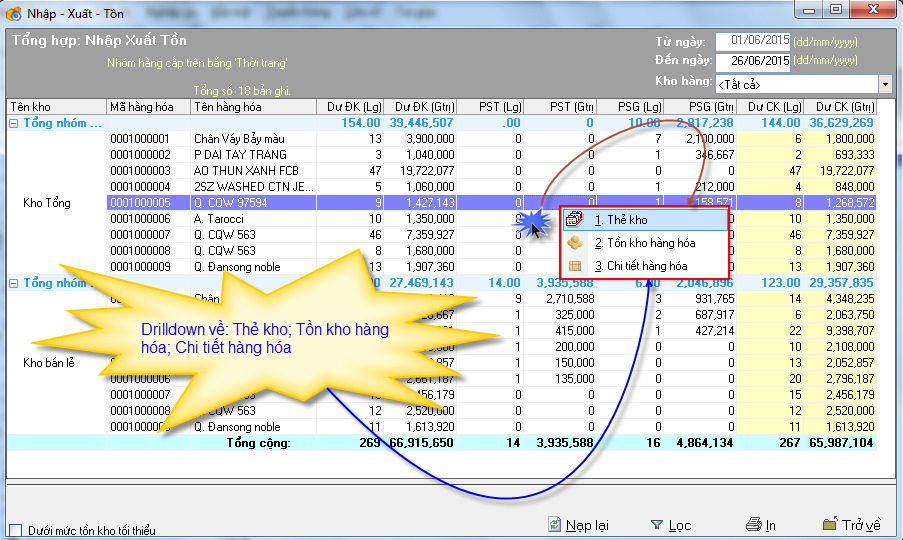Enable Dưới mức tồn kho tối thiểu checkbox
The width and height of the screenshot is (903, 540).
coord(15,530)
